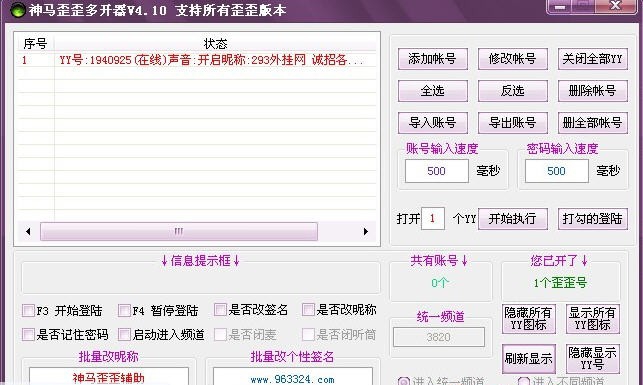
Task: Click the horizontal scrollbar thumb
Action: pos(179,232)
